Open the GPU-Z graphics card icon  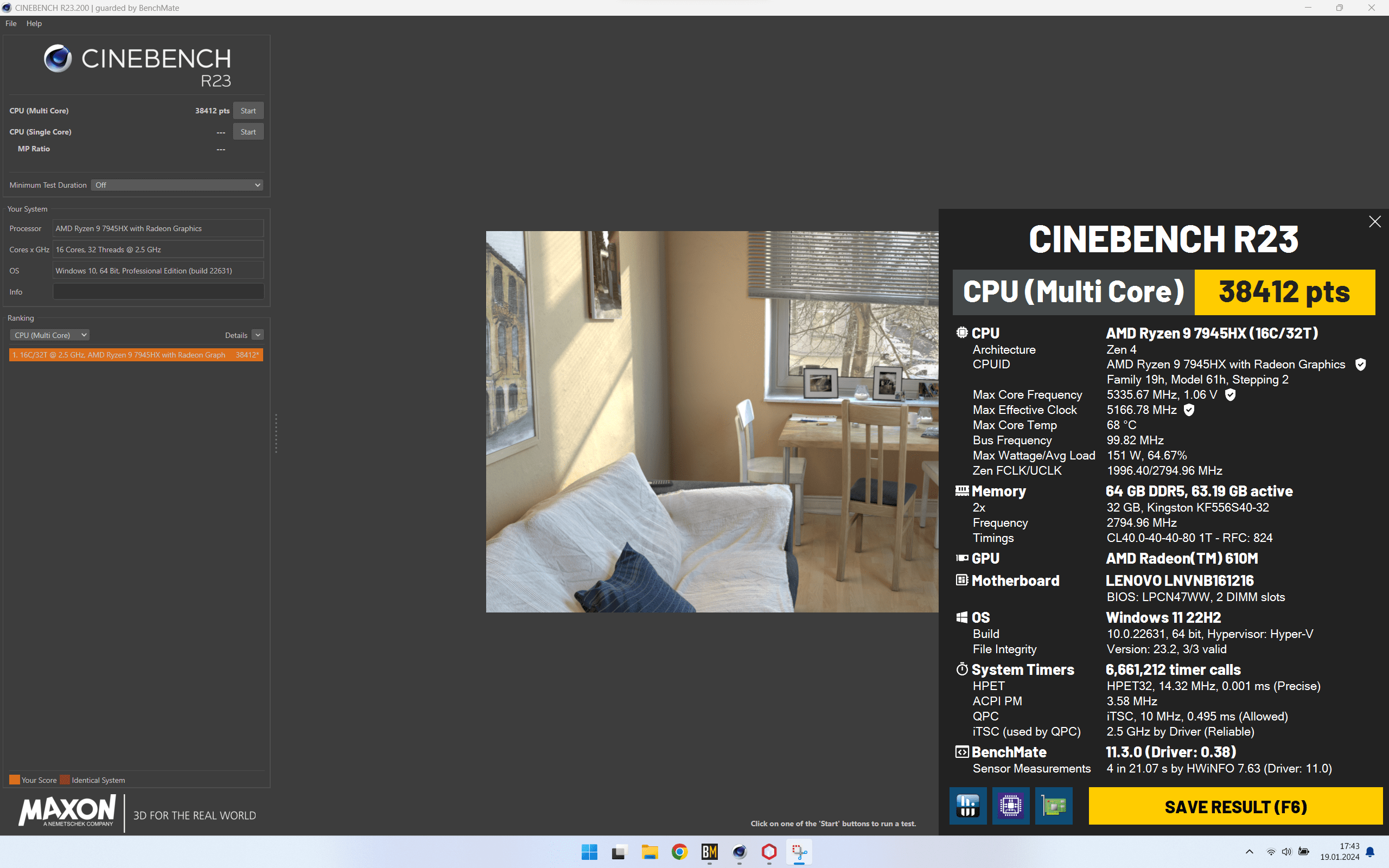(1054, 806)
